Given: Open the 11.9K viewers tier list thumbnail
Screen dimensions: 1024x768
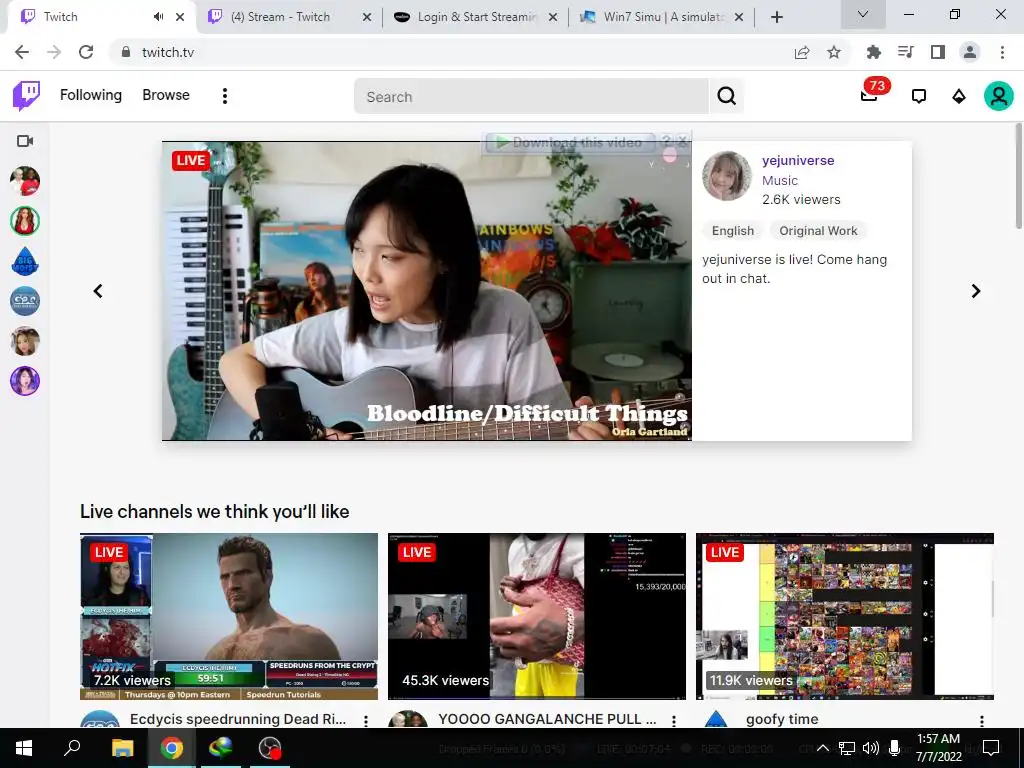Looking at the screenshot, I should pyautogui.click(x=845, y=616).
